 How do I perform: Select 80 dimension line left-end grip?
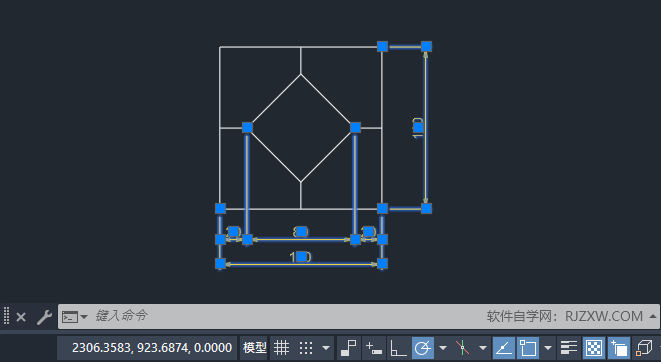247,239
